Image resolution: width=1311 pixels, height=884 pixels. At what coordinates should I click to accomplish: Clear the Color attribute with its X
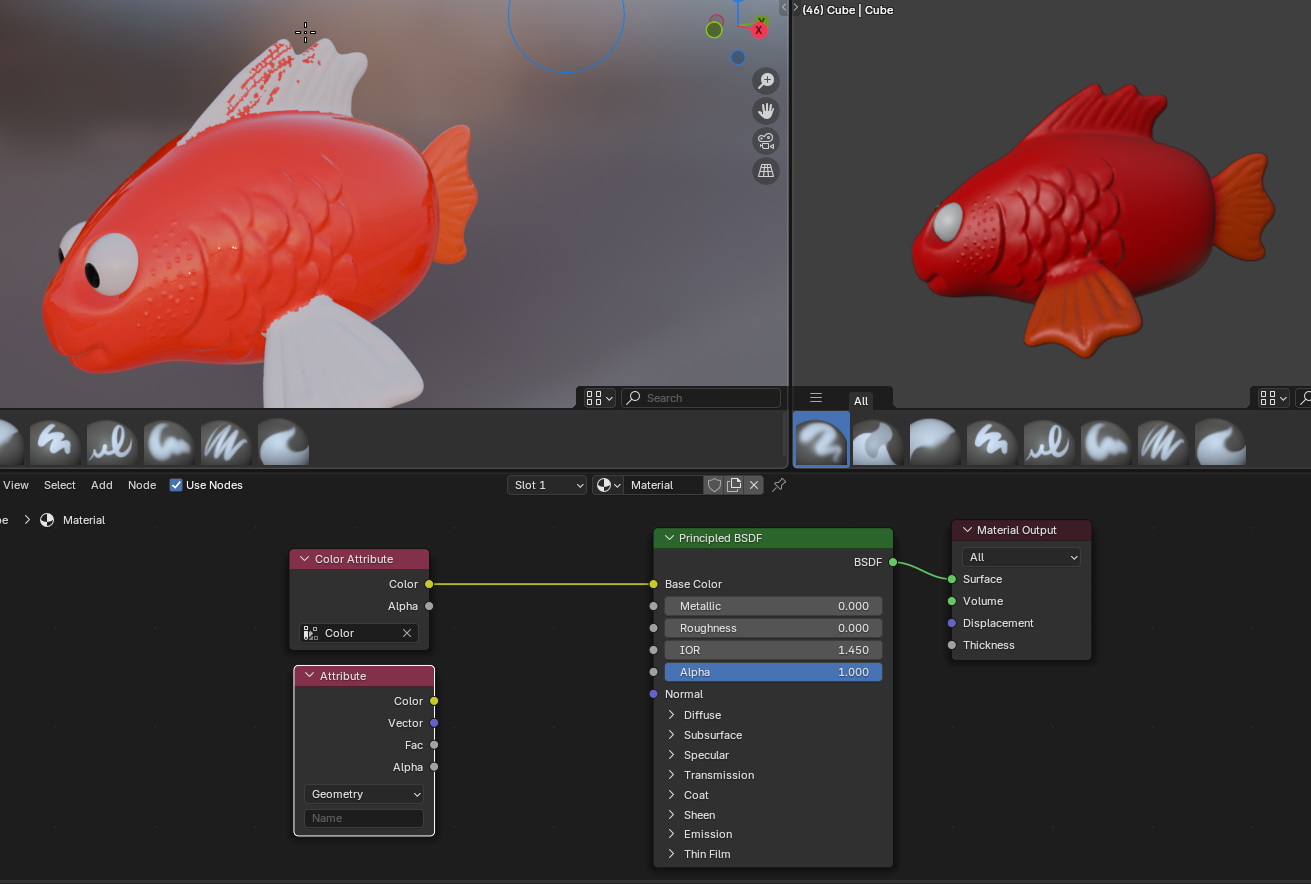click(x=407, y=633)
